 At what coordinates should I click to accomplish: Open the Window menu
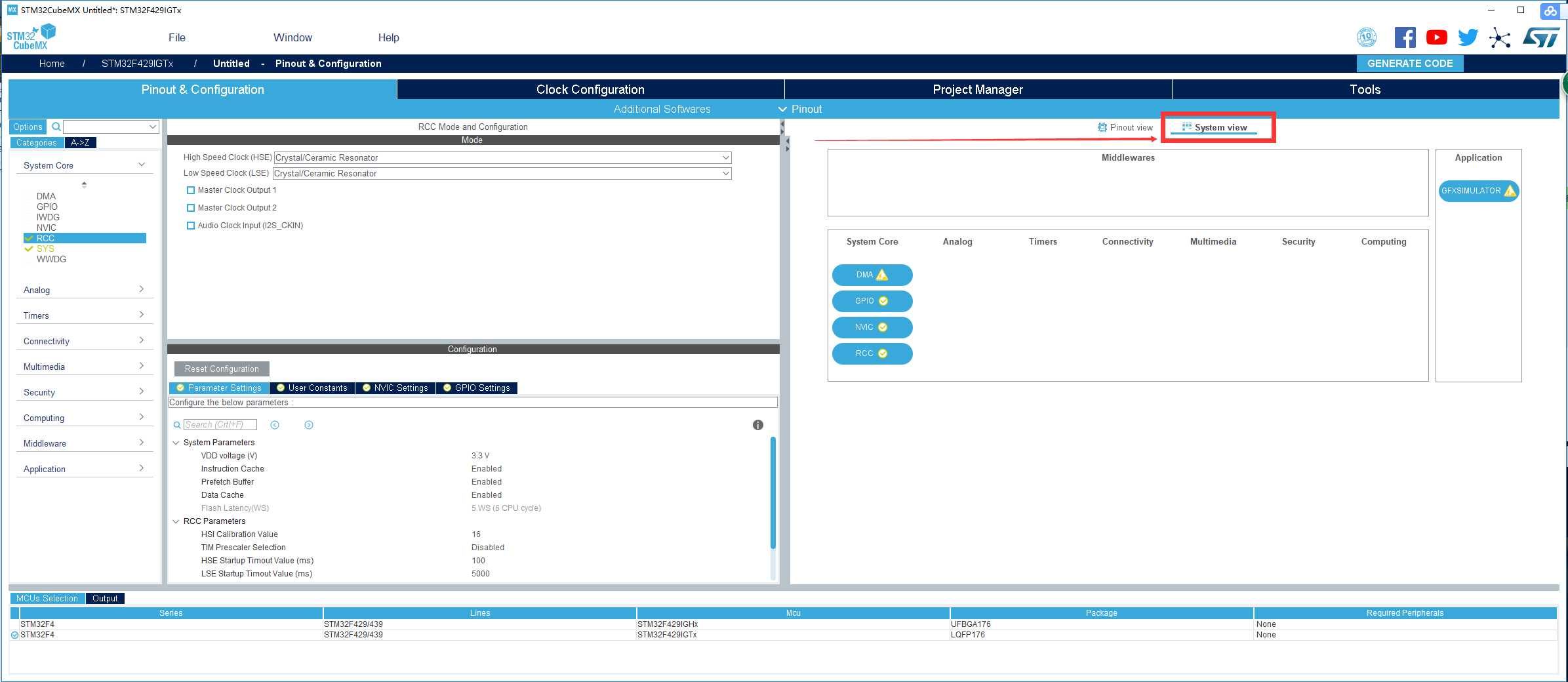pyautogui.click(x=292, y=37)
